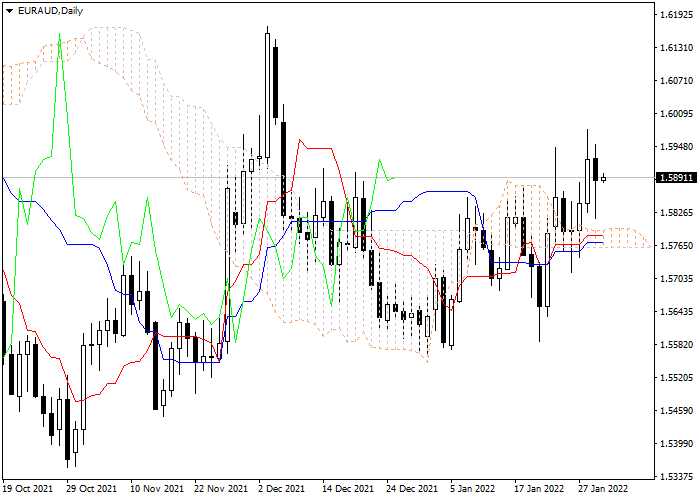Viewport: 700px width, 500px height.
Task: Click the 1.55205 price axis label
Action: tap(676, 378)
